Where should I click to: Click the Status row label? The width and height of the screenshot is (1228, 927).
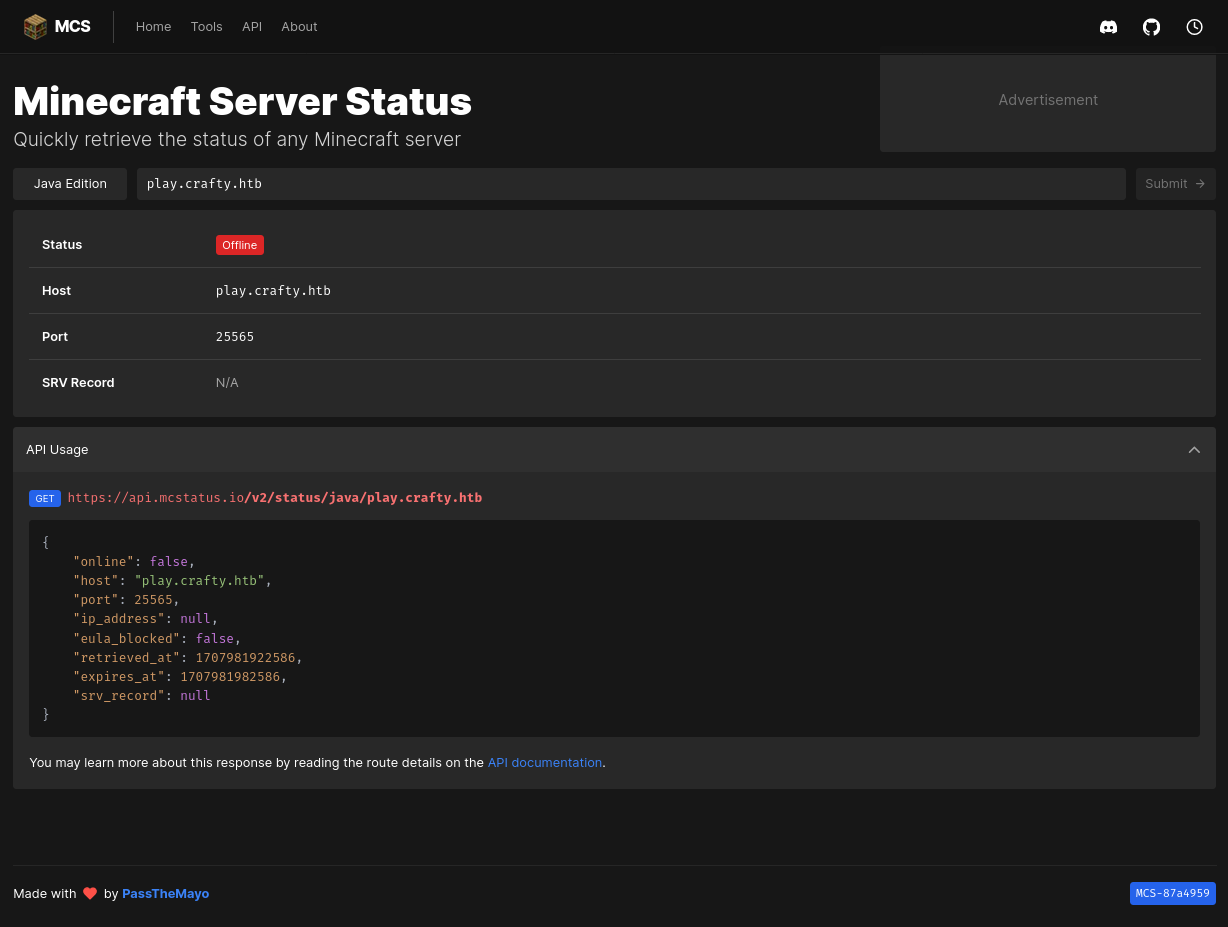click(x=62, y=245)
